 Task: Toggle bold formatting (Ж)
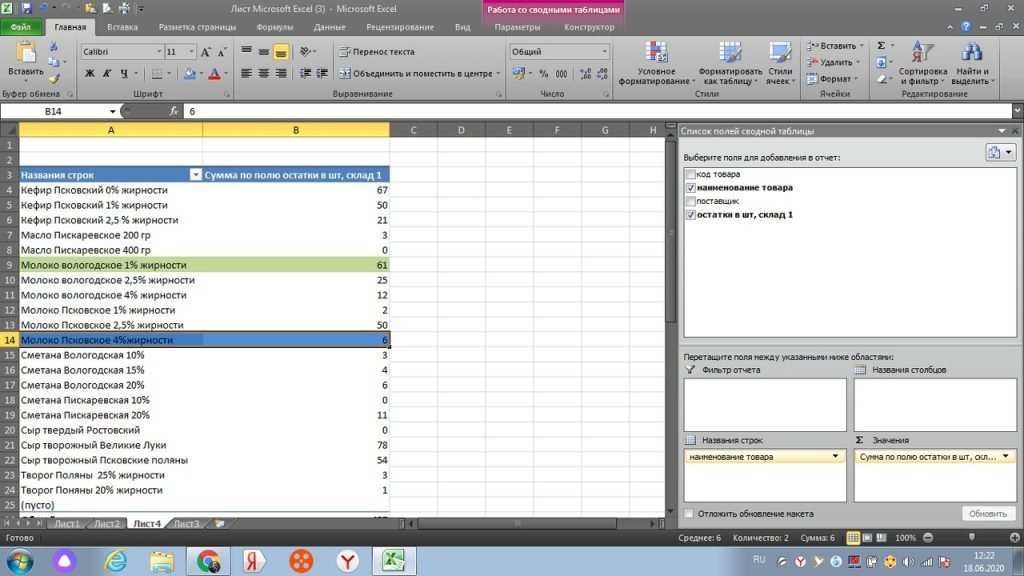[x=89, y=74]
